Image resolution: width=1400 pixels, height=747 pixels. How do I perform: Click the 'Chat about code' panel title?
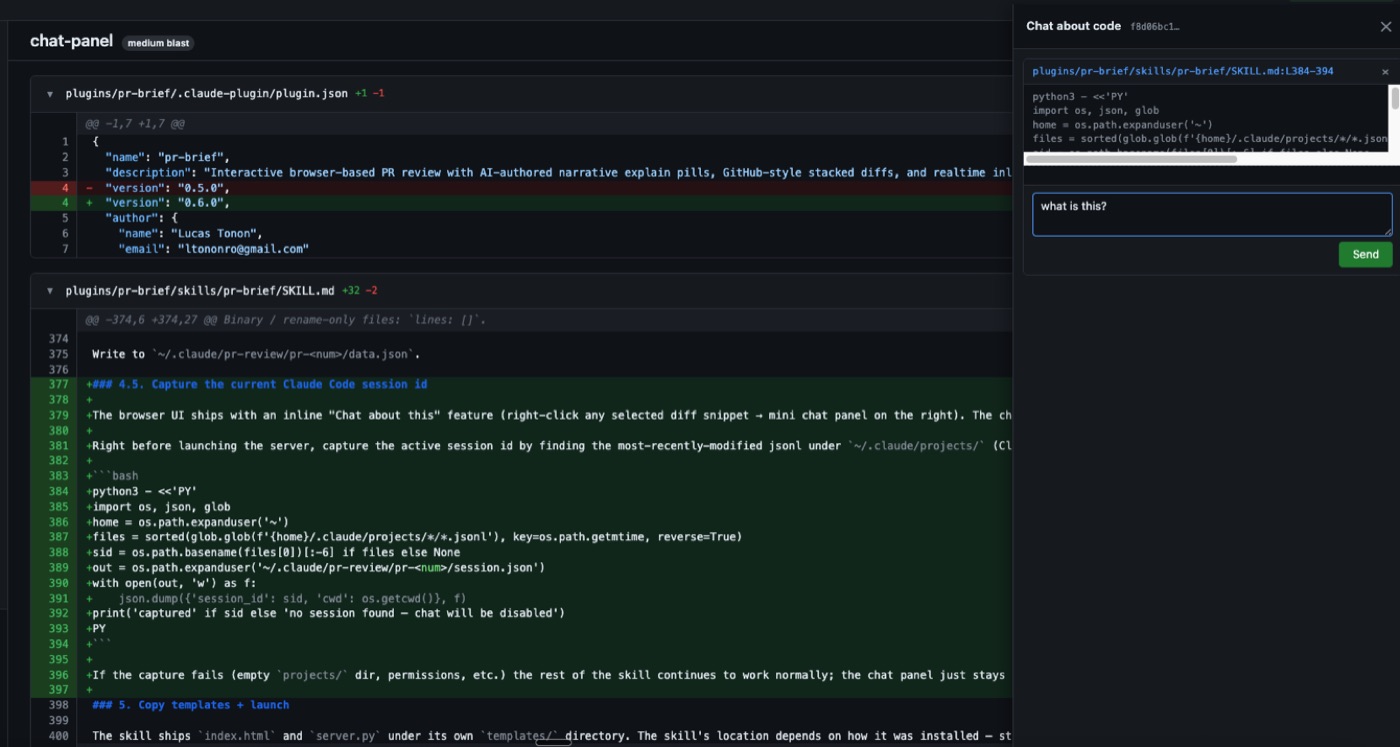(1073, 26)
